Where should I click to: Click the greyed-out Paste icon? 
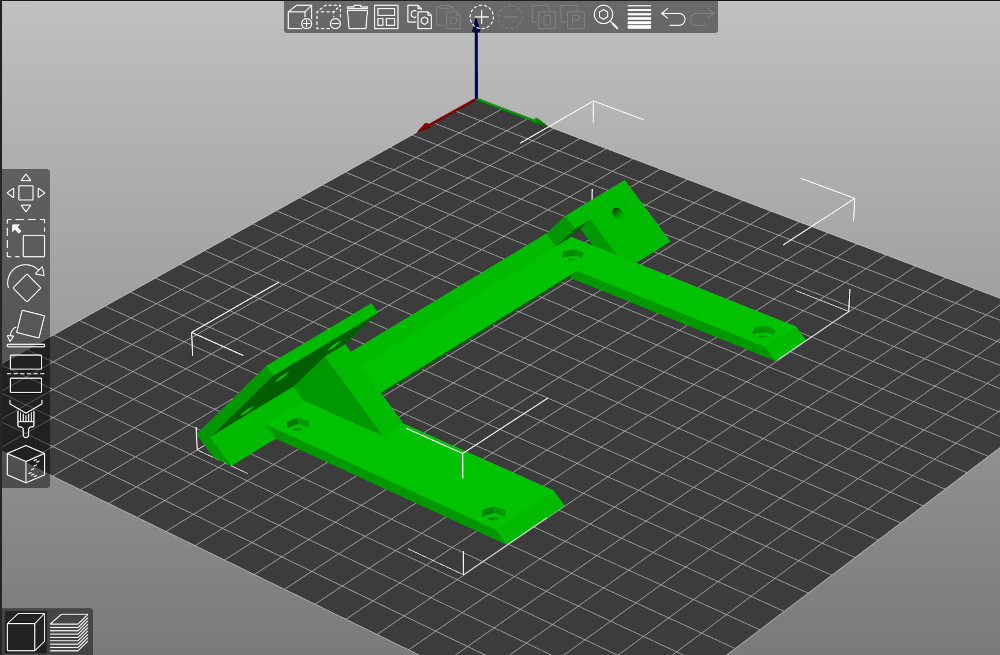click(449, 17)
